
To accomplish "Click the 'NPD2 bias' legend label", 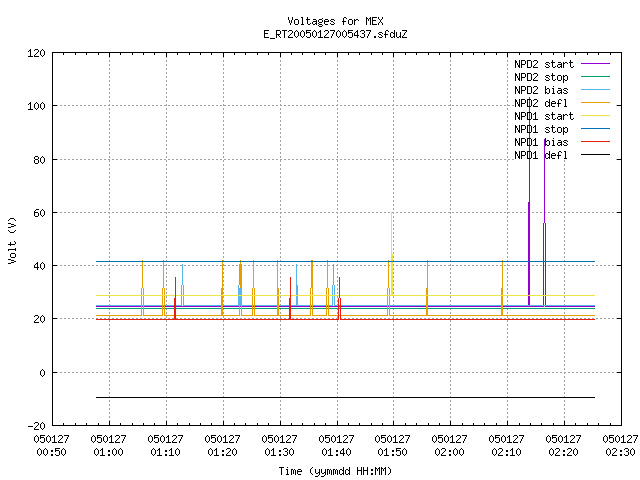I will pos(541,90).
